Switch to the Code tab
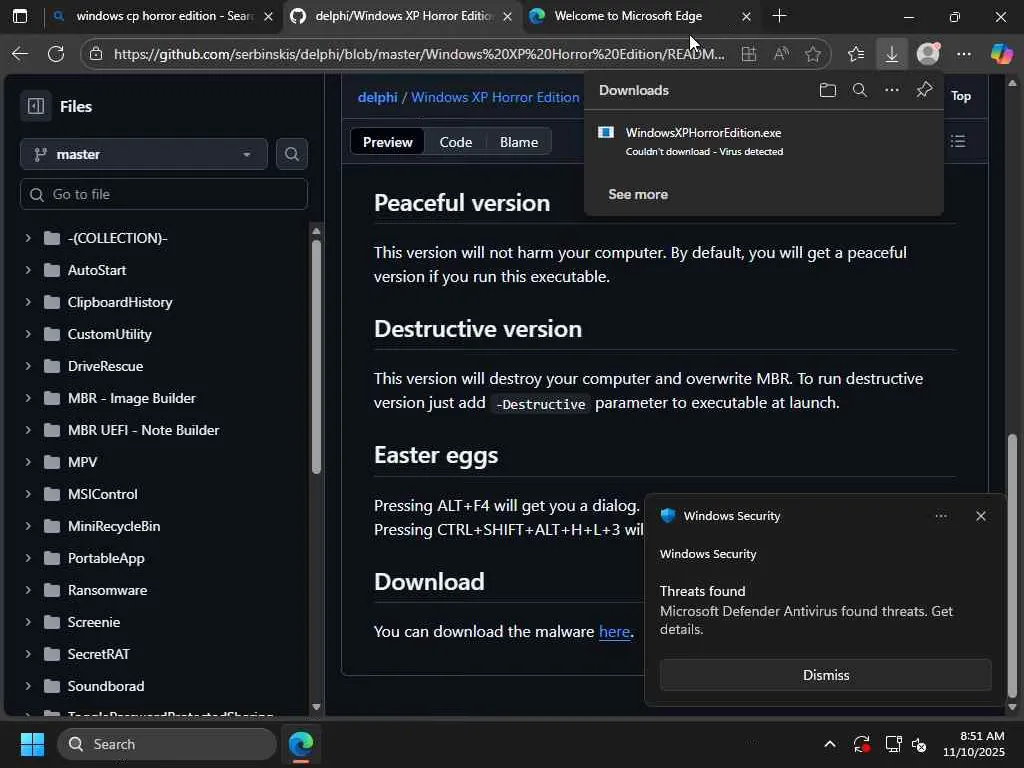1024x768 pixels. tap(456, 142)
